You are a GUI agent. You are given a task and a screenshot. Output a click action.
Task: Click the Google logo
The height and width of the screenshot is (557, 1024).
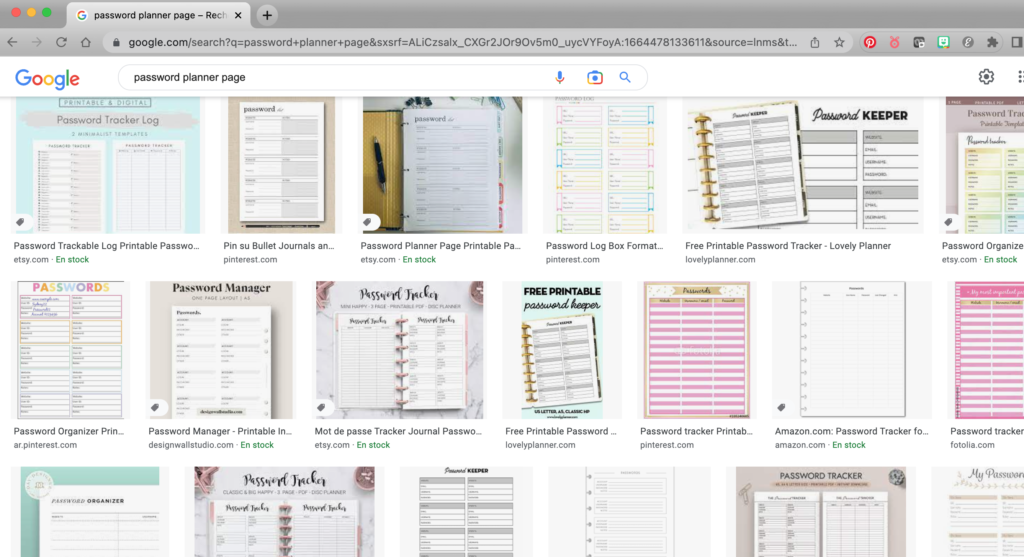pyautogui.click(x=47, y=79)
